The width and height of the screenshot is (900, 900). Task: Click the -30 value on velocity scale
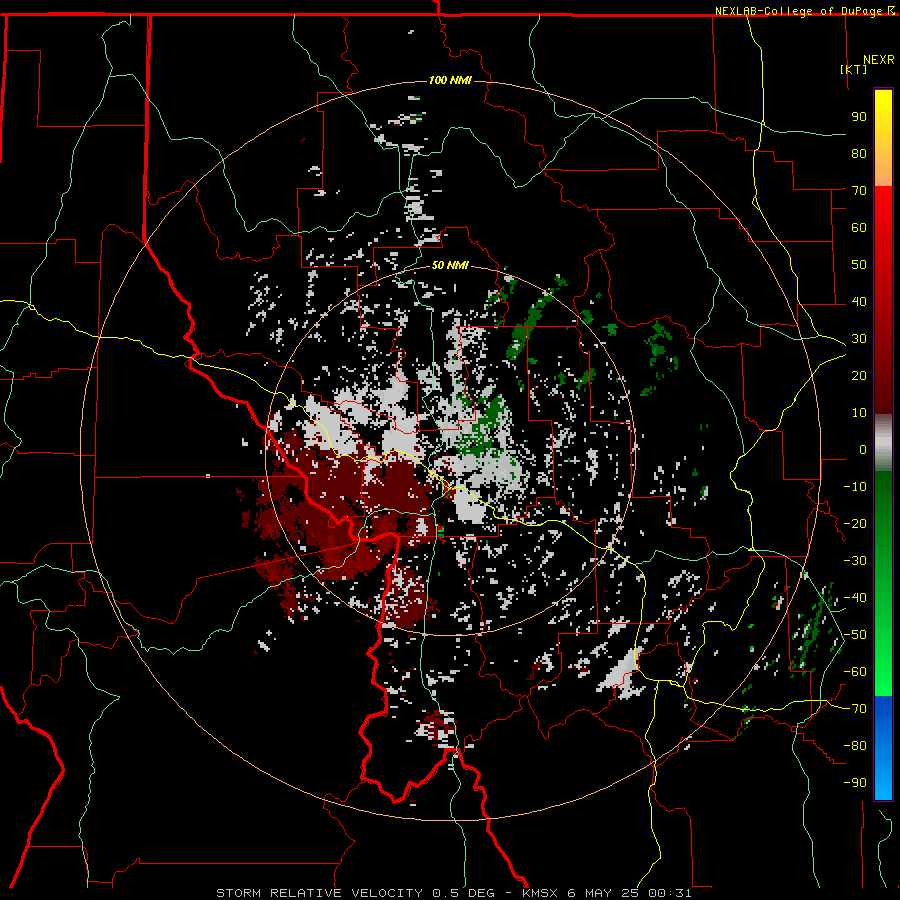point(855,561)
